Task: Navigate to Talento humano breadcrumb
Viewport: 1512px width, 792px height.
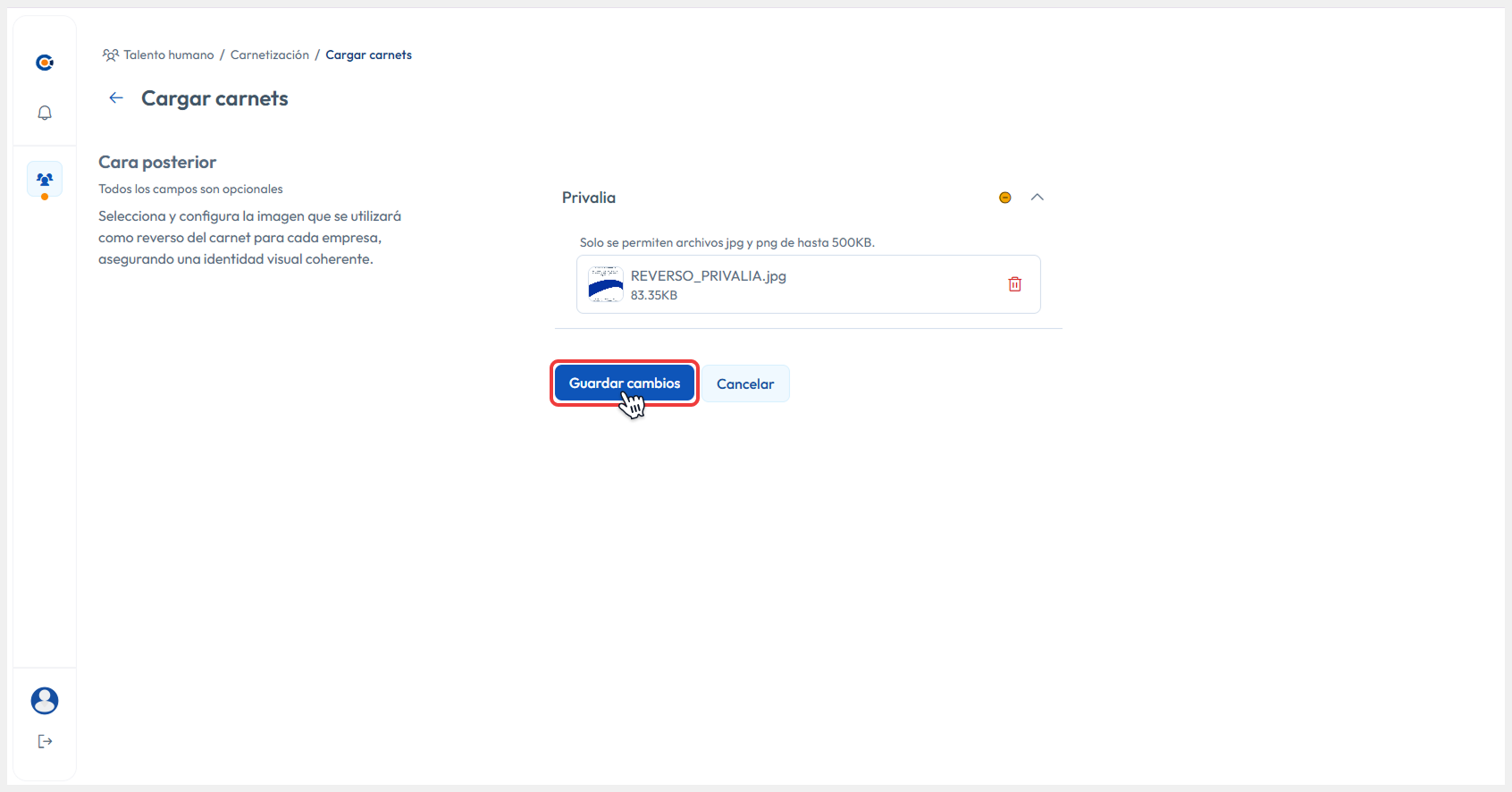Action: [x=169, y=55]
